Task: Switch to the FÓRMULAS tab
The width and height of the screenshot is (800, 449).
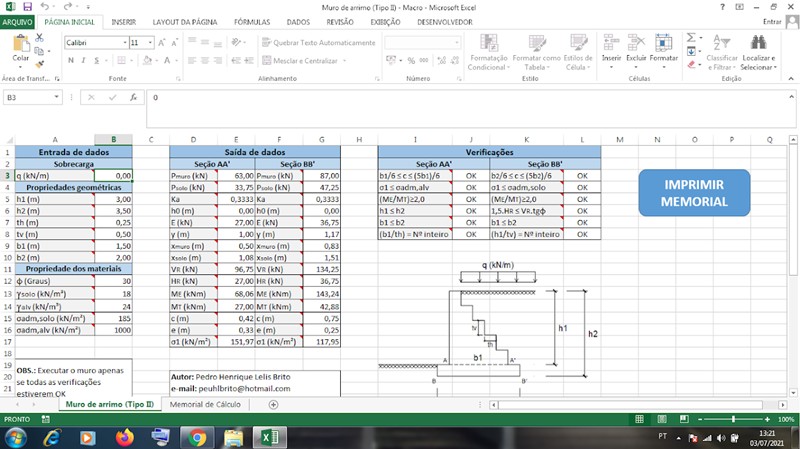Action: (x=252, y=22)
